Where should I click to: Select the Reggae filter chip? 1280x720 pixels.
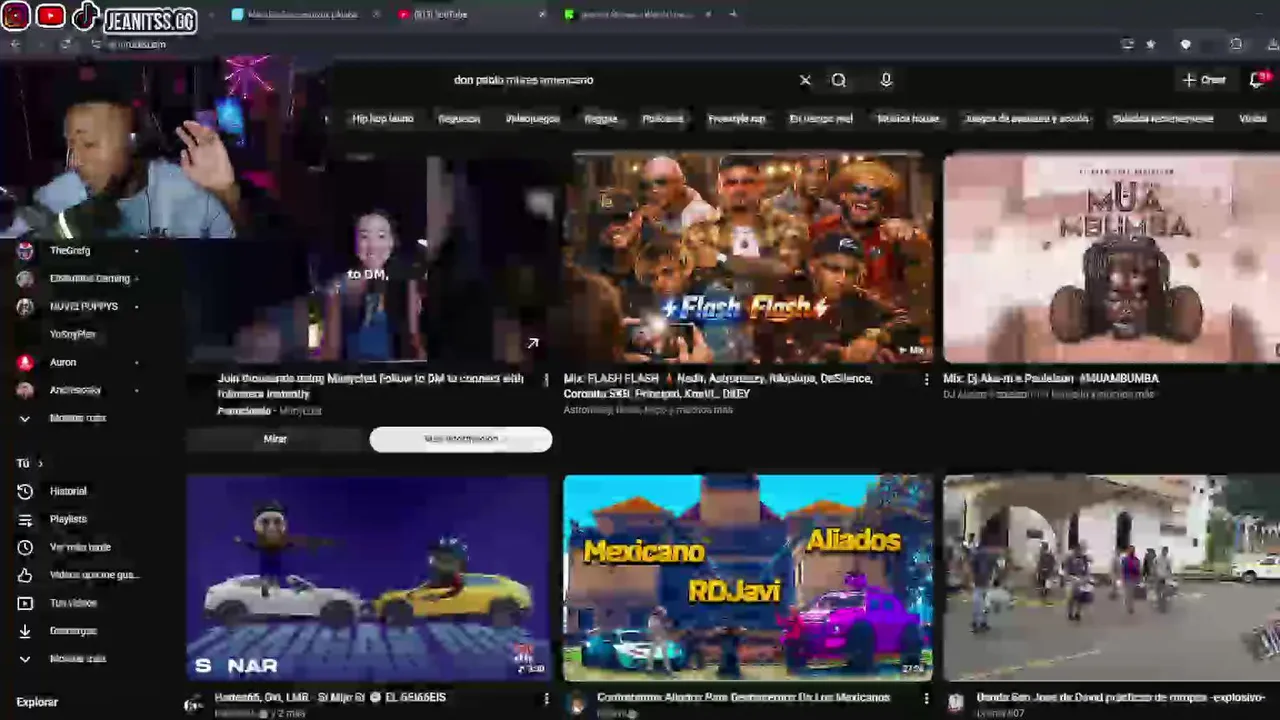pyautogui.click(x=601, y=118)
